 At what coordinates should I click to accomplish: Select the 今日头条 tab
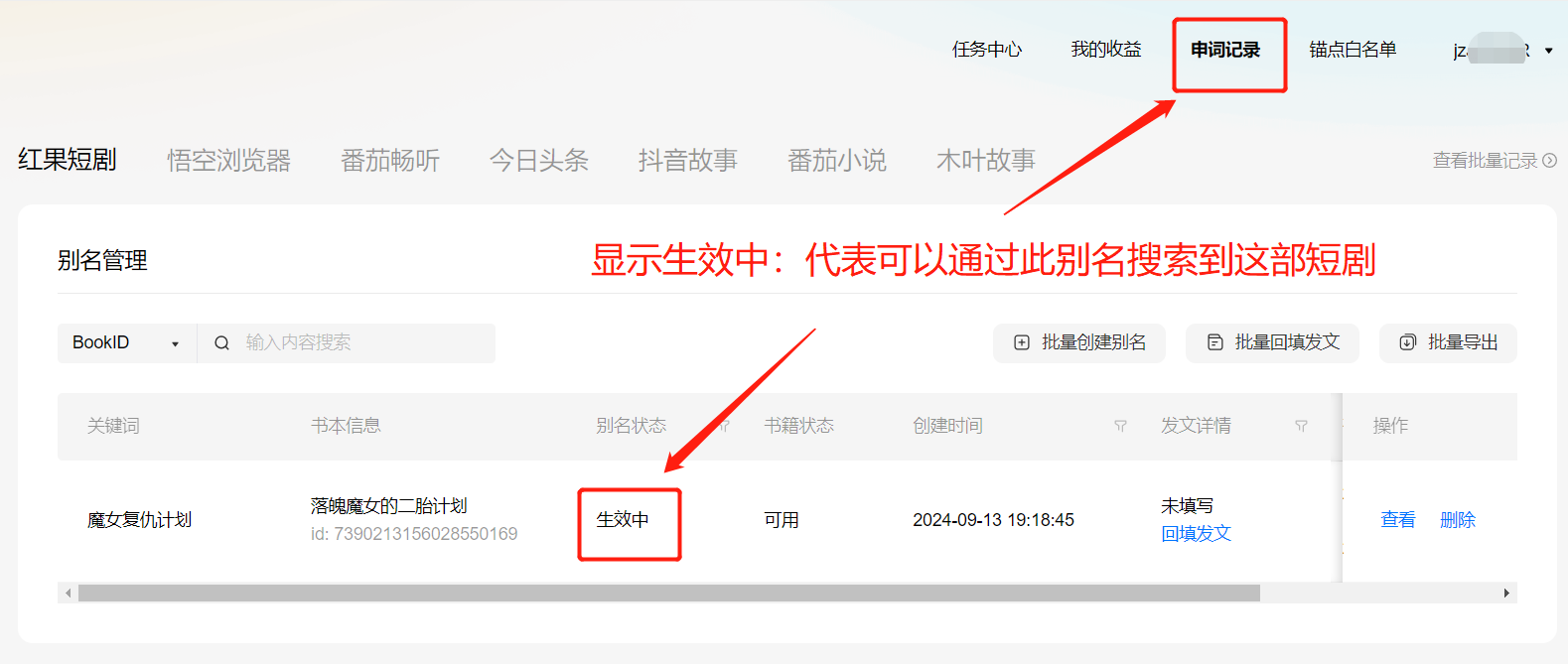538,161
